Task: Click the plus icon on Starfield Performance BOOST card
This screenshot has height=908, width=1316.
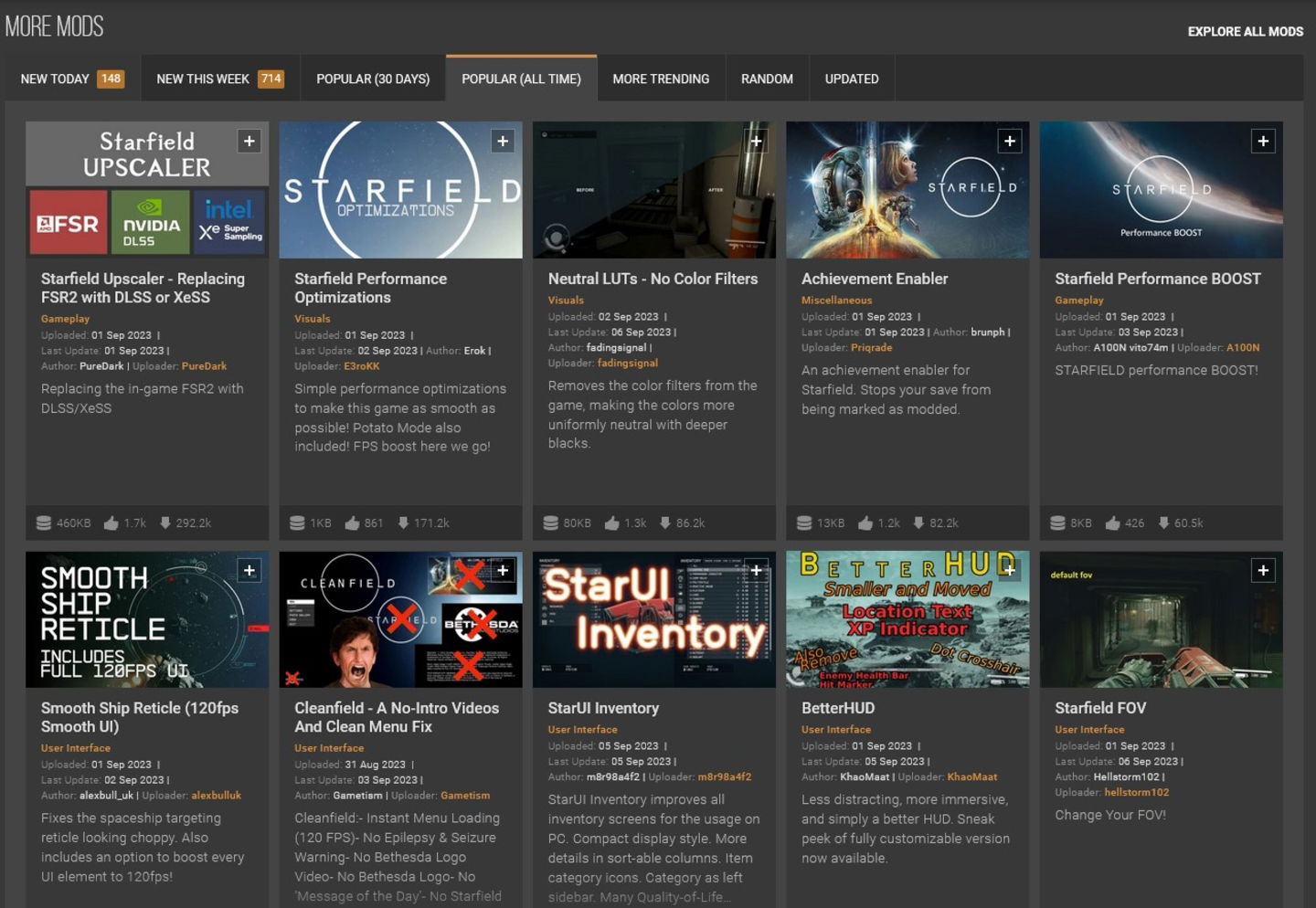Action: 1263,141
